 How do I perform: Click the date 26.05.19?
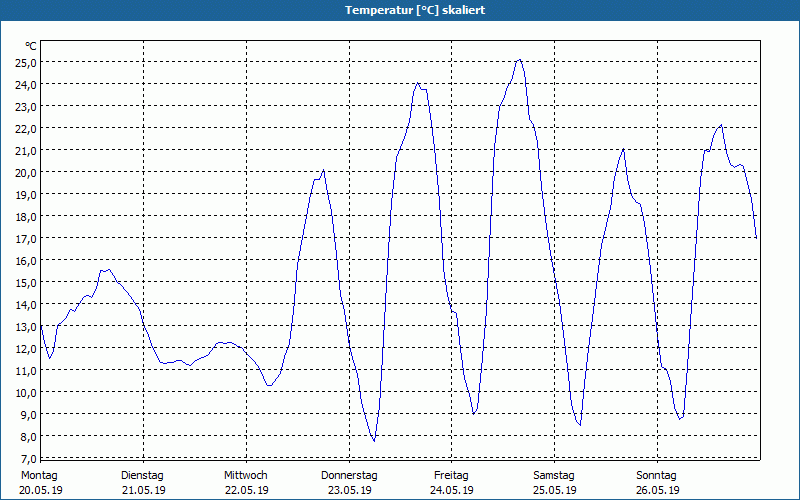pos(658,490)
